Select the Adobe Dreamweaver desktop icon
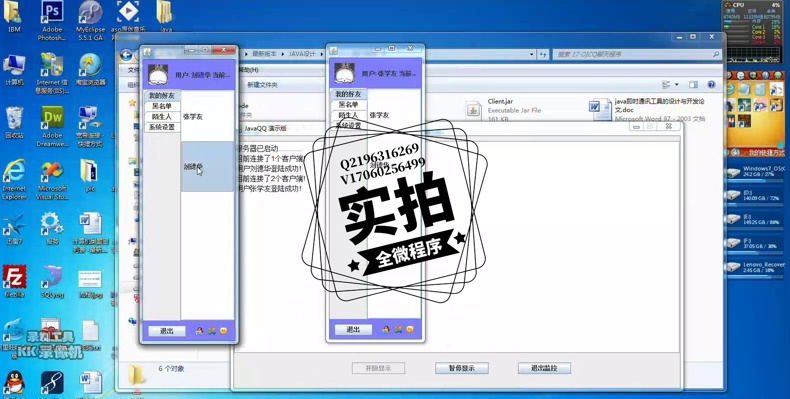The width and height of the screenshot is (790, 399). click(x=52, y=126)
